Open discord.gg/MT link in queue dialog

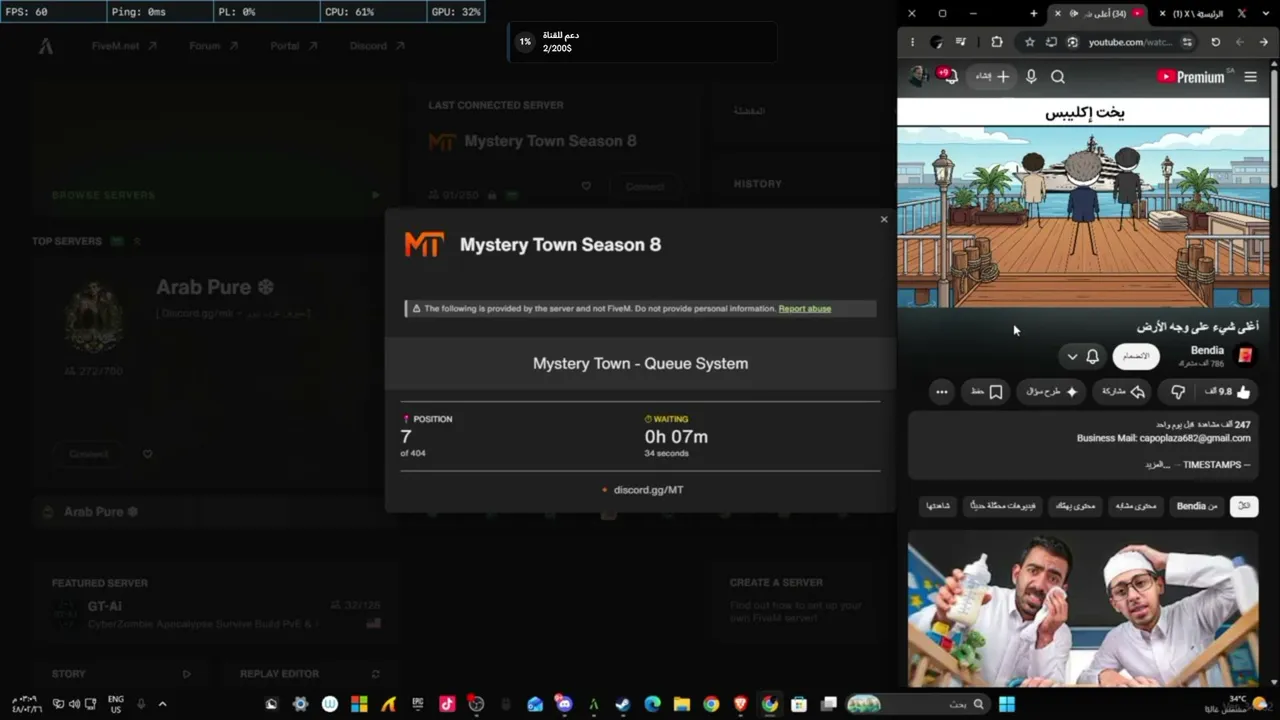coord(648,490)
